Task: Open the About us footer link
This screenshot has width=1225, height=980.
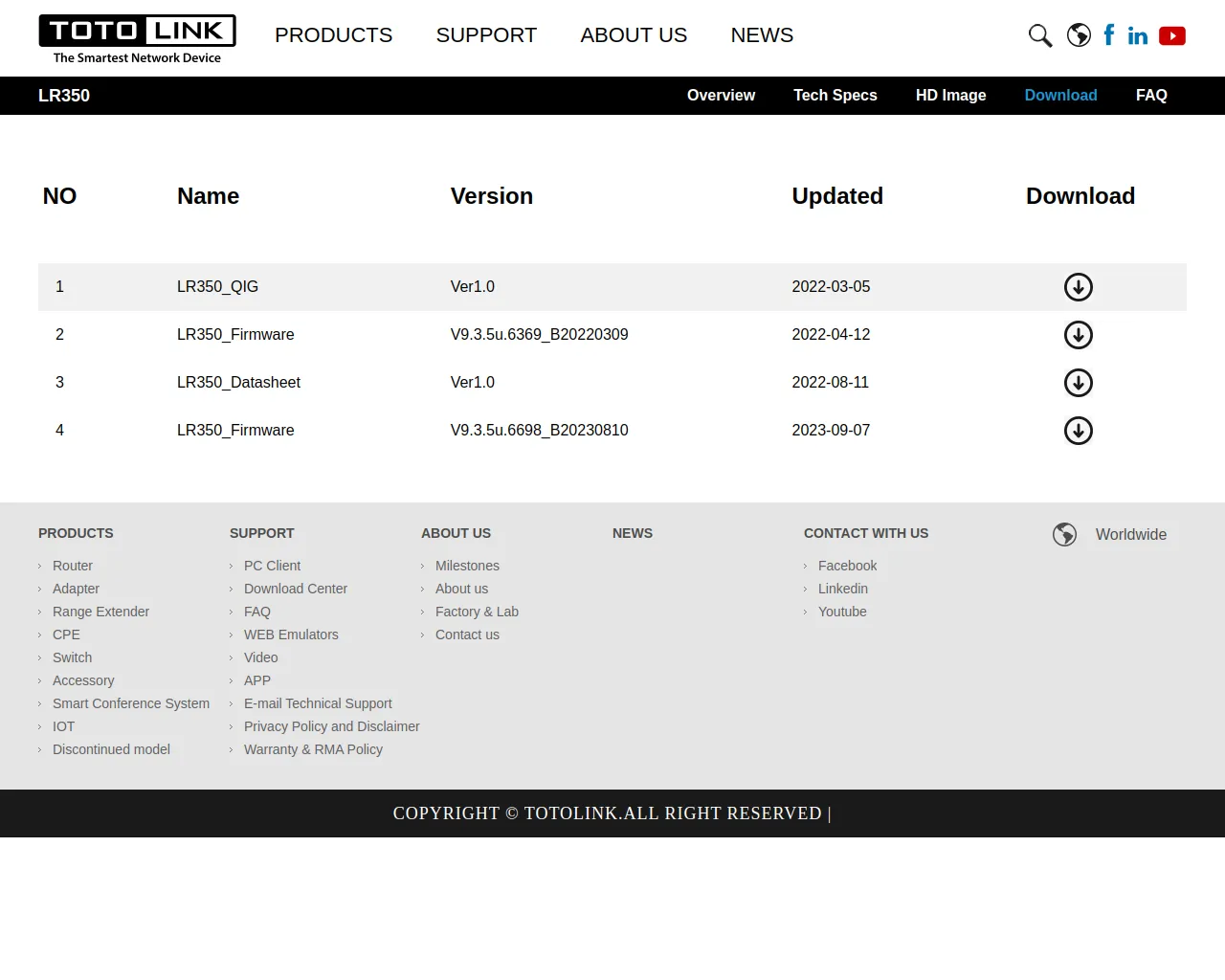Action: click(461, 589)
